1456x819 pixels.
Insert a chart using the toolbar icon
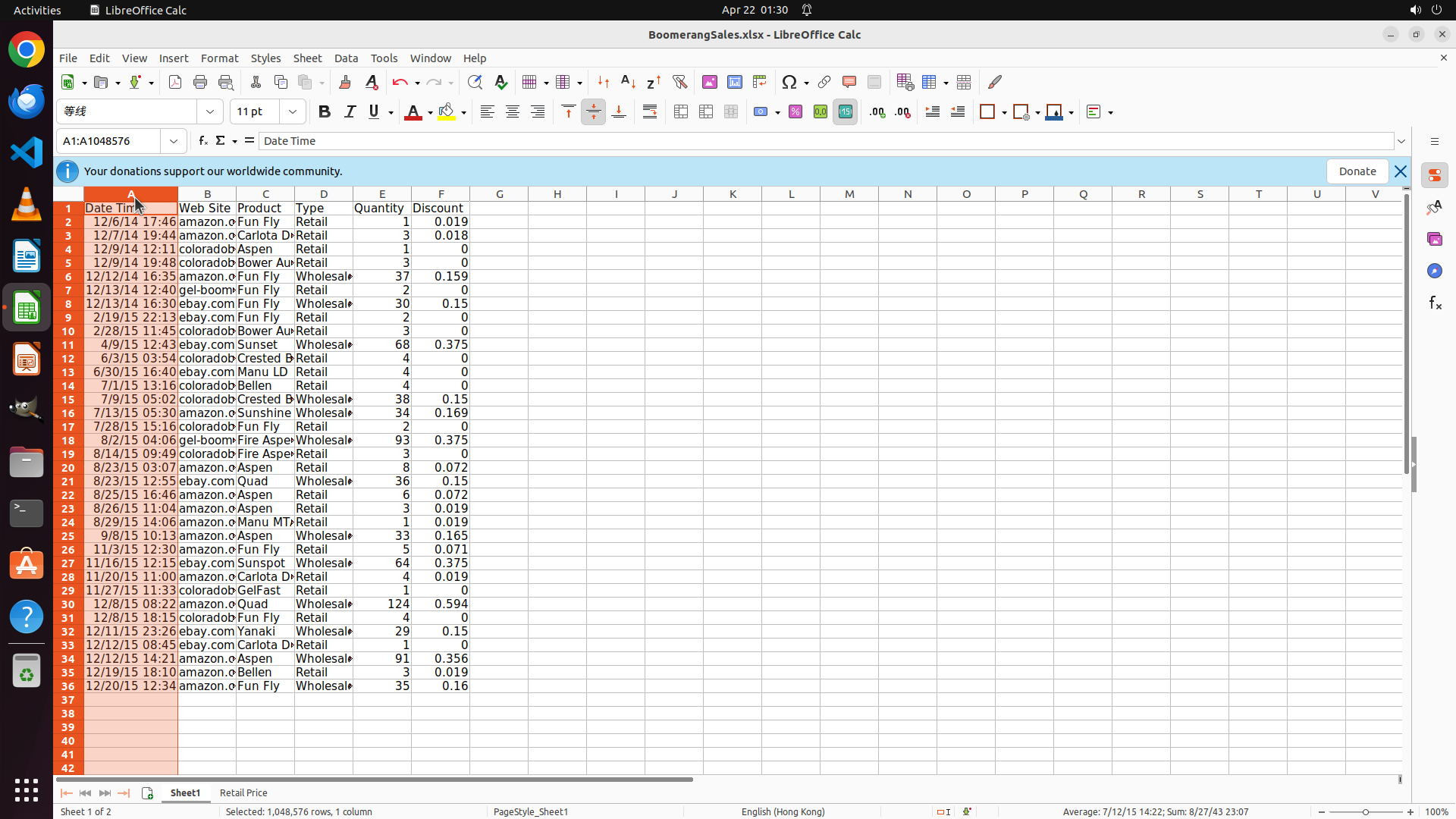[x=734, y=82]
